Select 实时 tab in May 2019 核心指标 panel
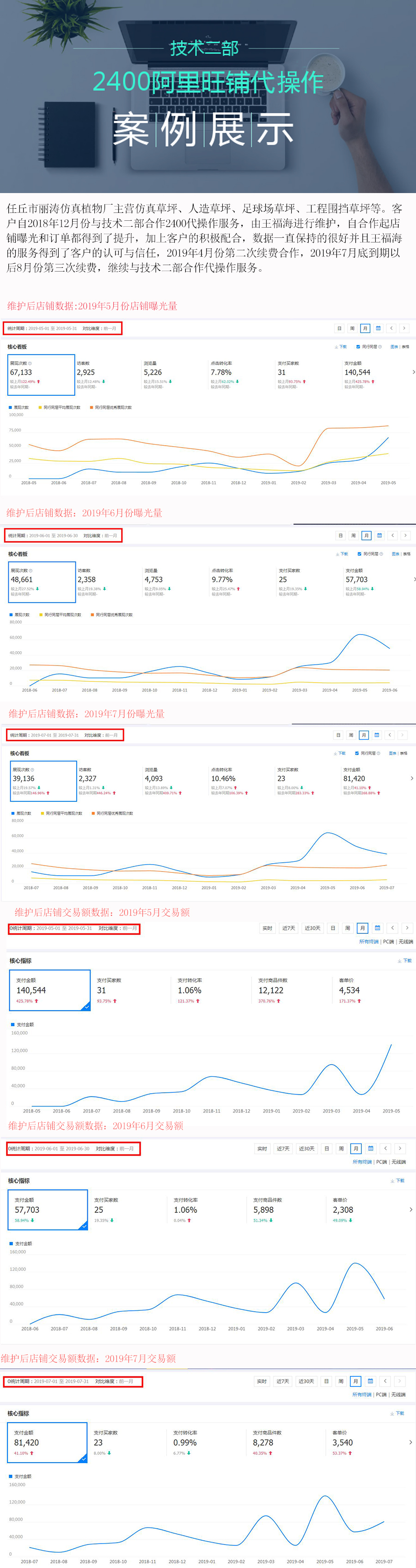Viewport: 416px width, 1568px height. click(x=267, y=928)
